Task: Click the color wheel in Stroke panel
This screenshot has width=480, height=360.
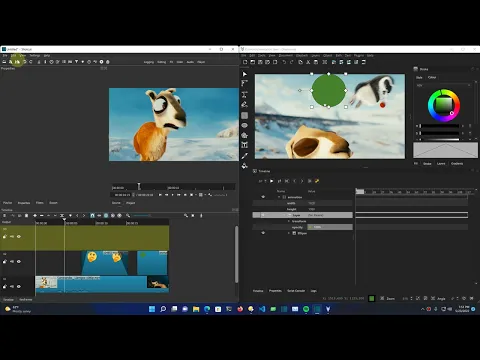Action: [444, 106]
